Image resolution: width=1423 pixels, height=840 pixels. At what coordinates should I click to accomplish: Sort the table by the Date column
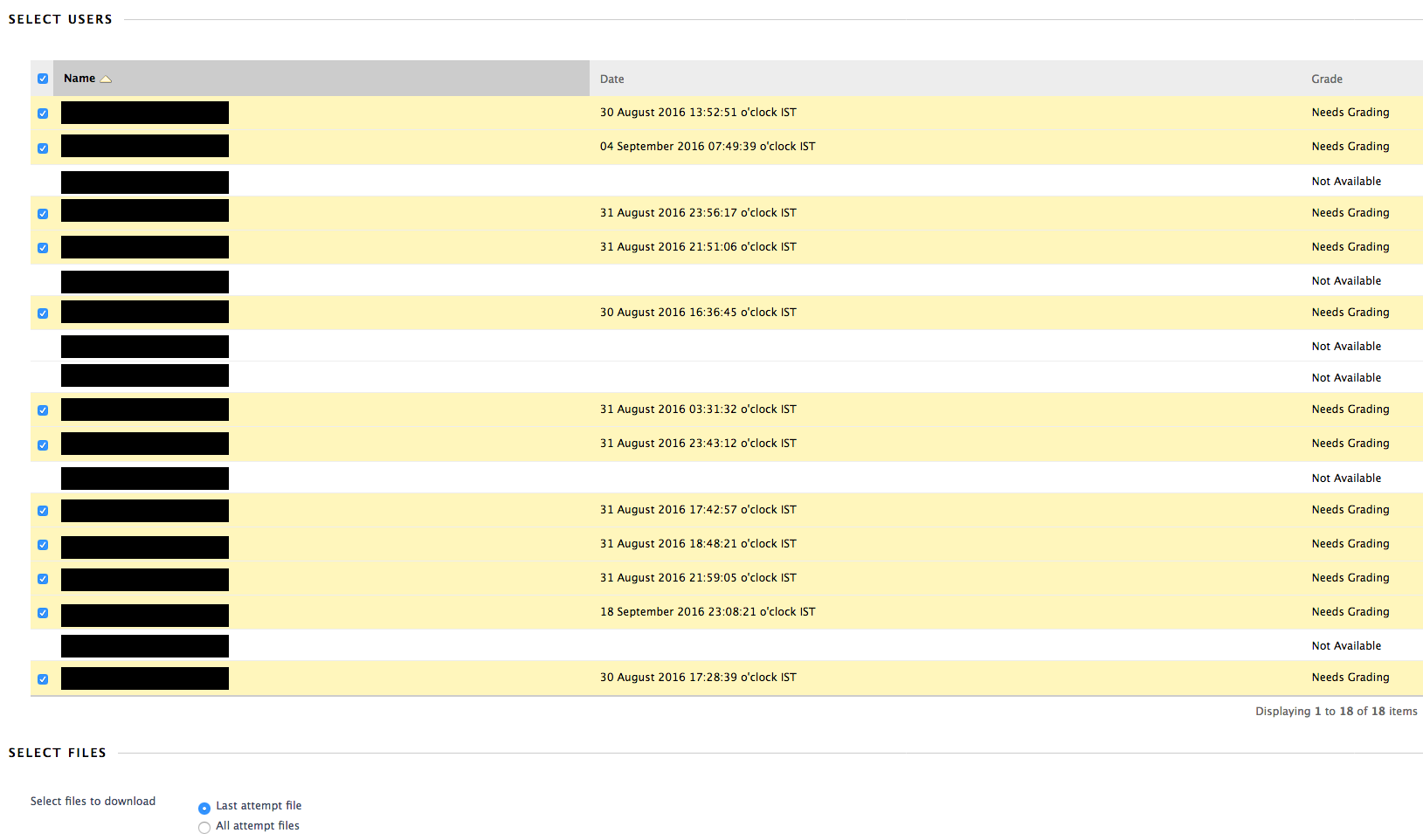tap(611, 79)
